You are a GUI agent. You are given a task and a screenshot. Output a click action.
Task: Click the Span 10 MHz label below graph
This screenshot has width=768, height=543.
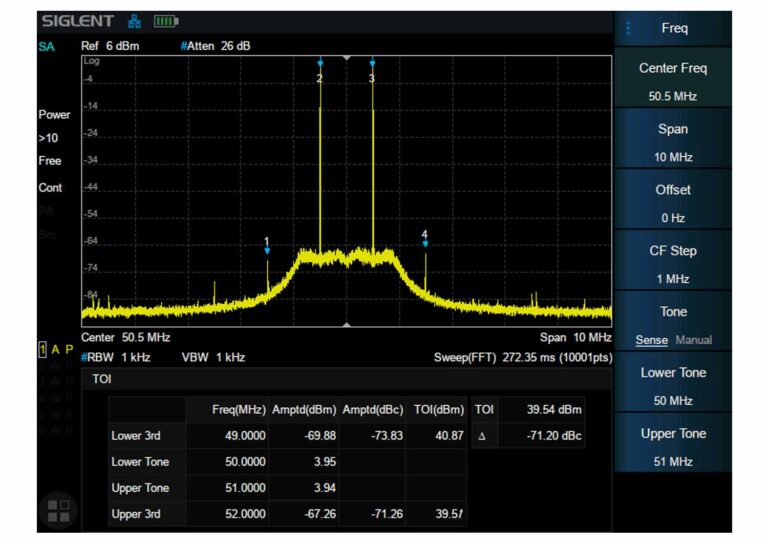click(x=576, y=337)
